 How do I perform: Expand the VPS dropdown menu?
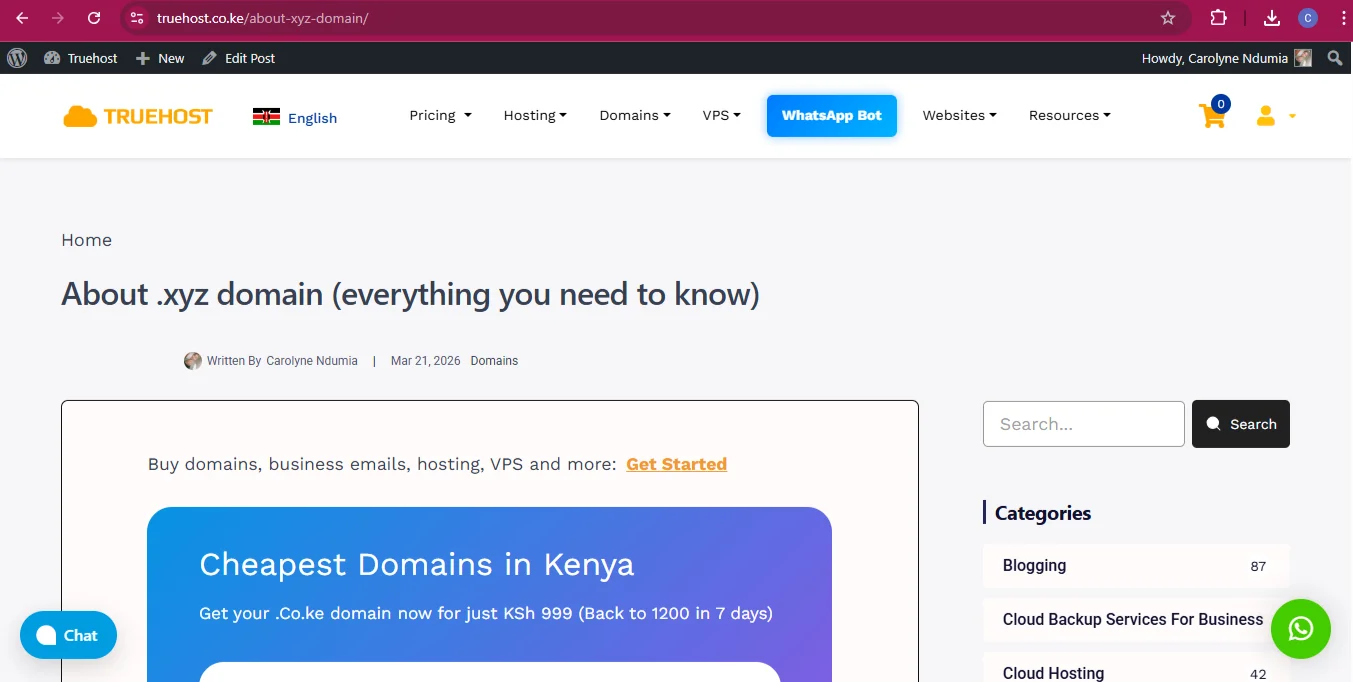pos(721,115)
